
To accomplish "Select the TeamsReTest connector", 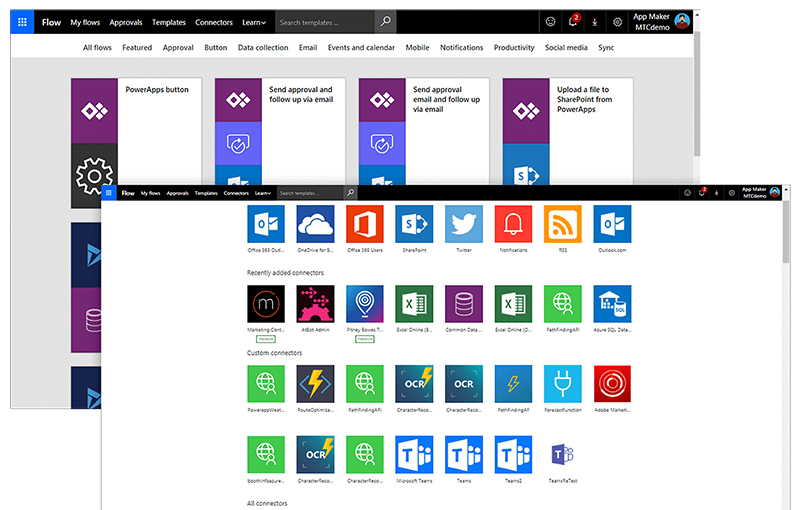I will [563, 455].
